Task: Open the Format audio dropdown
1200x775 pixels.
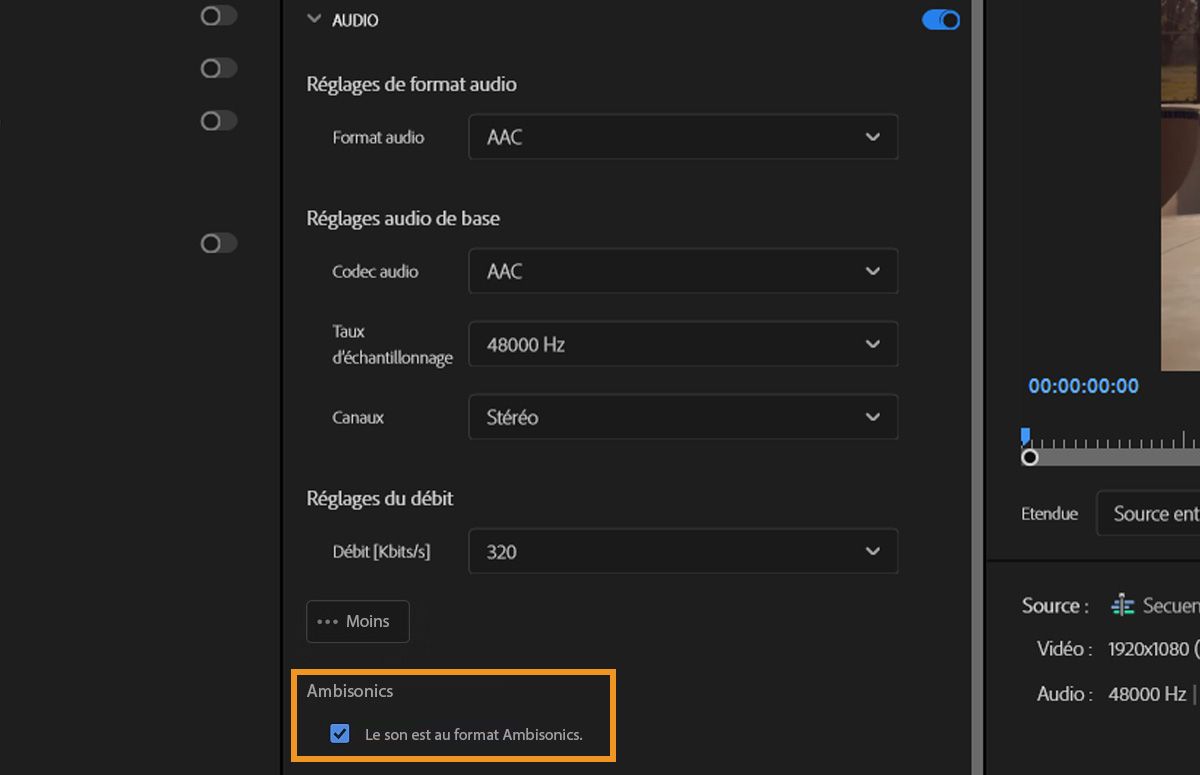Action: [683, 137]
